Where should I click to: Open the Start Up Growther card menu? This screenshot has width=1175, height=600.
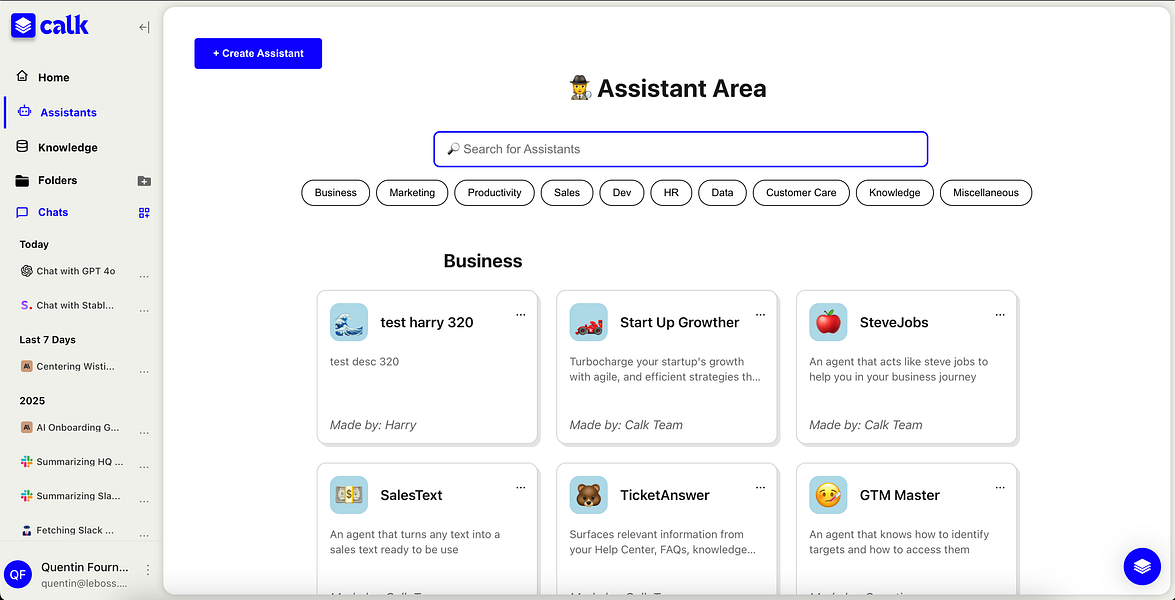pyautogui.click(x=761, y=315)
